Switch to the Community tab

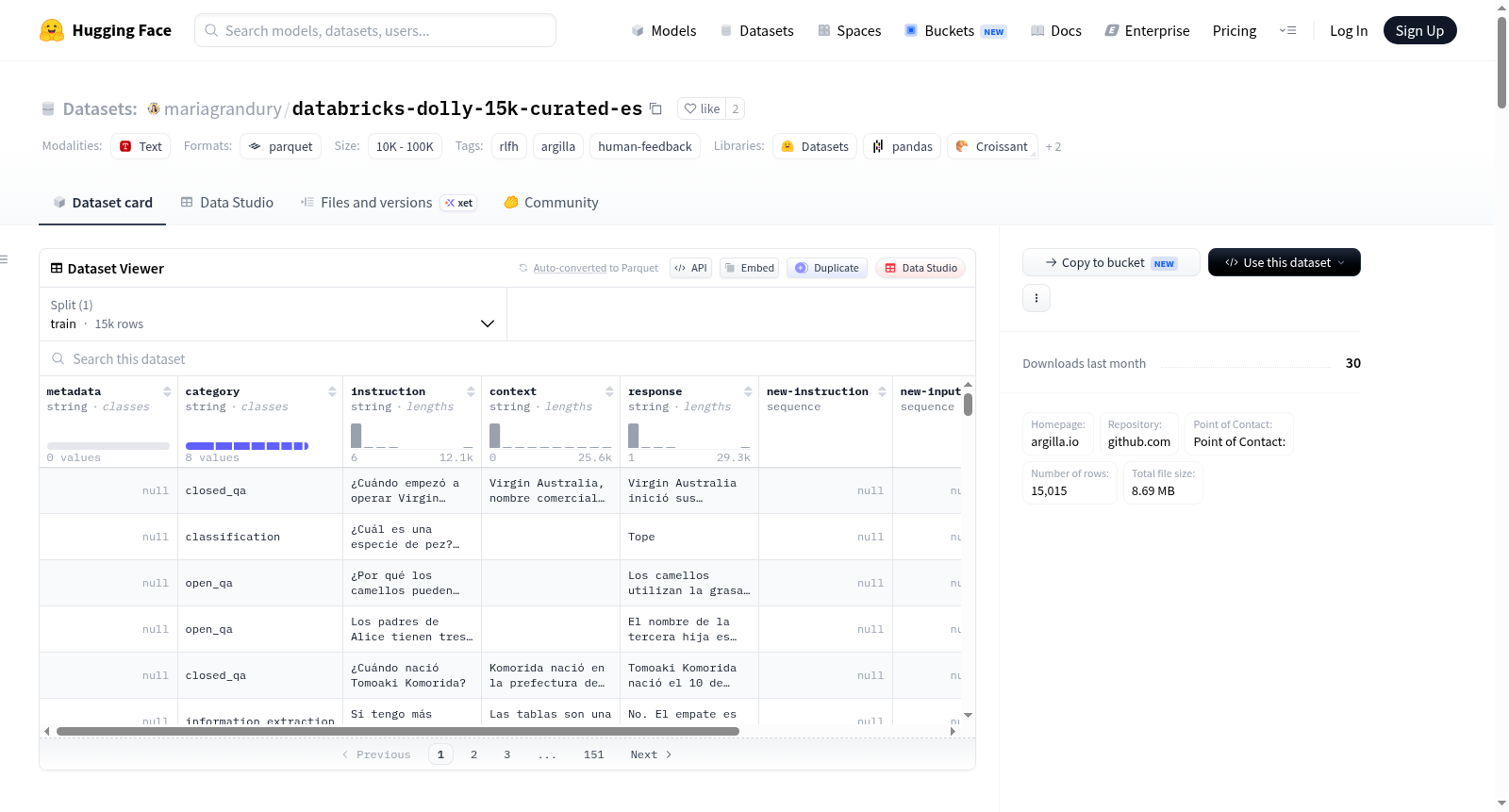[x=552, y=203]
